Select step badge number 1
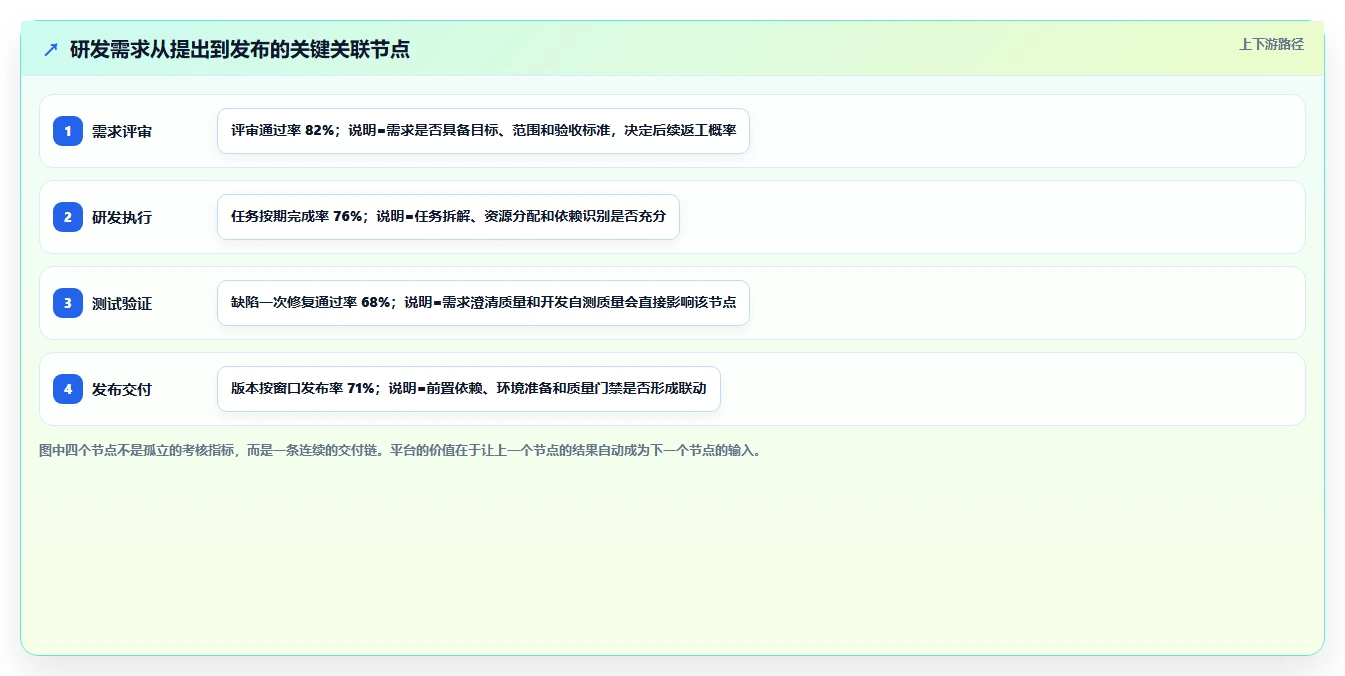Image resolution: width=1345 pixels, height=676 pixels. [68, 131]
